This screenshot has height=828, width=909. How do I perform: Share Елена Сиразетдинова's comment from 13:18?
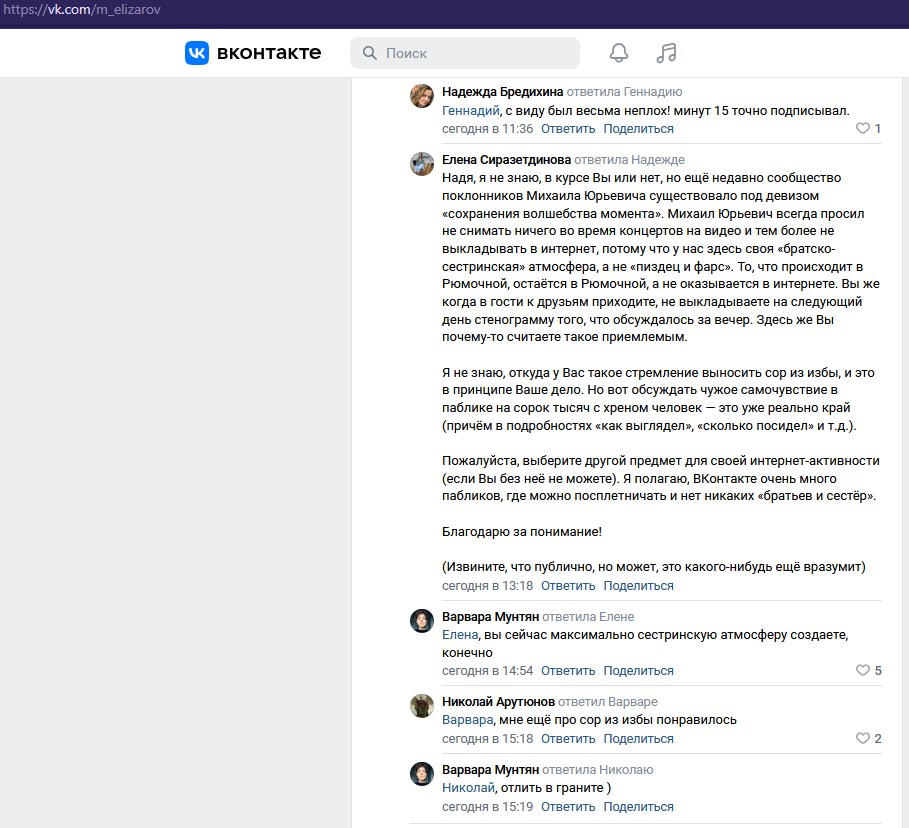point(638,586)
